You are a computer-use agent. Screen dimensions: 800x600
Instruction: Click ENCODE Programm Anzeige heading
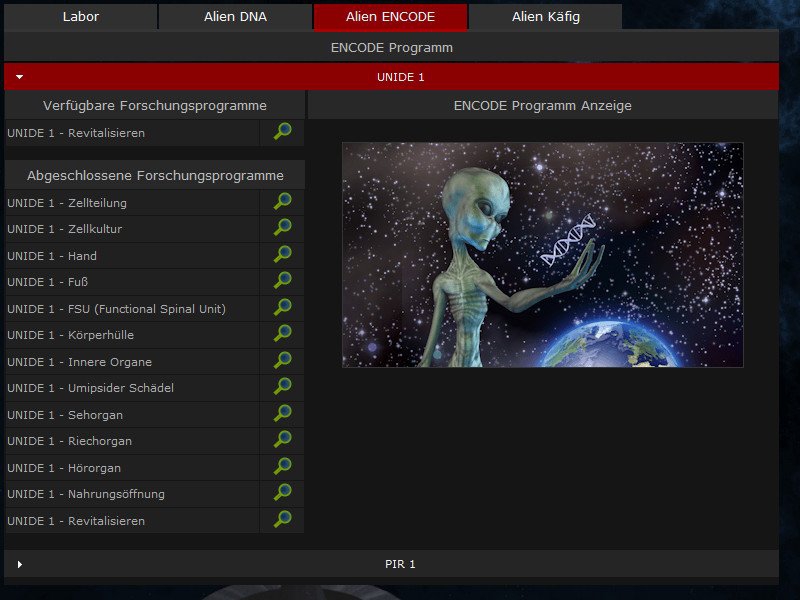click(543, 106)
